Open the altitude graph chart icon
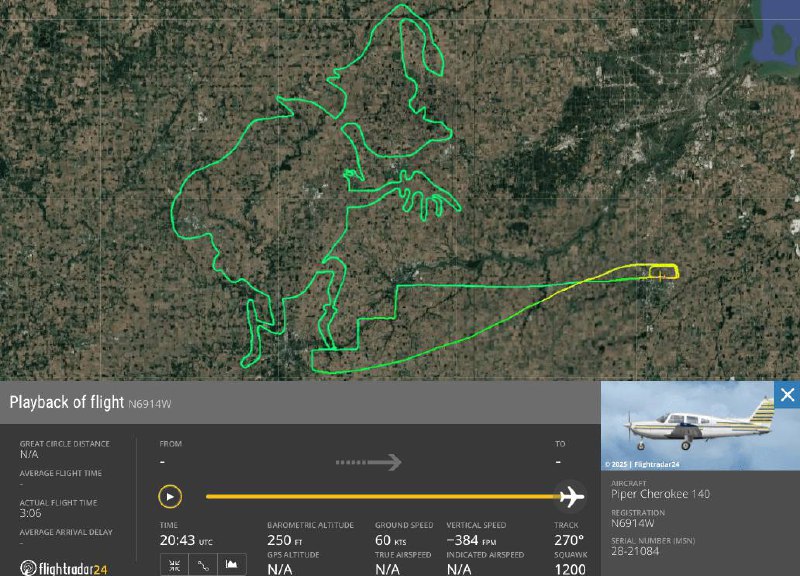This screenshot has height=576, width=800. 232,565
